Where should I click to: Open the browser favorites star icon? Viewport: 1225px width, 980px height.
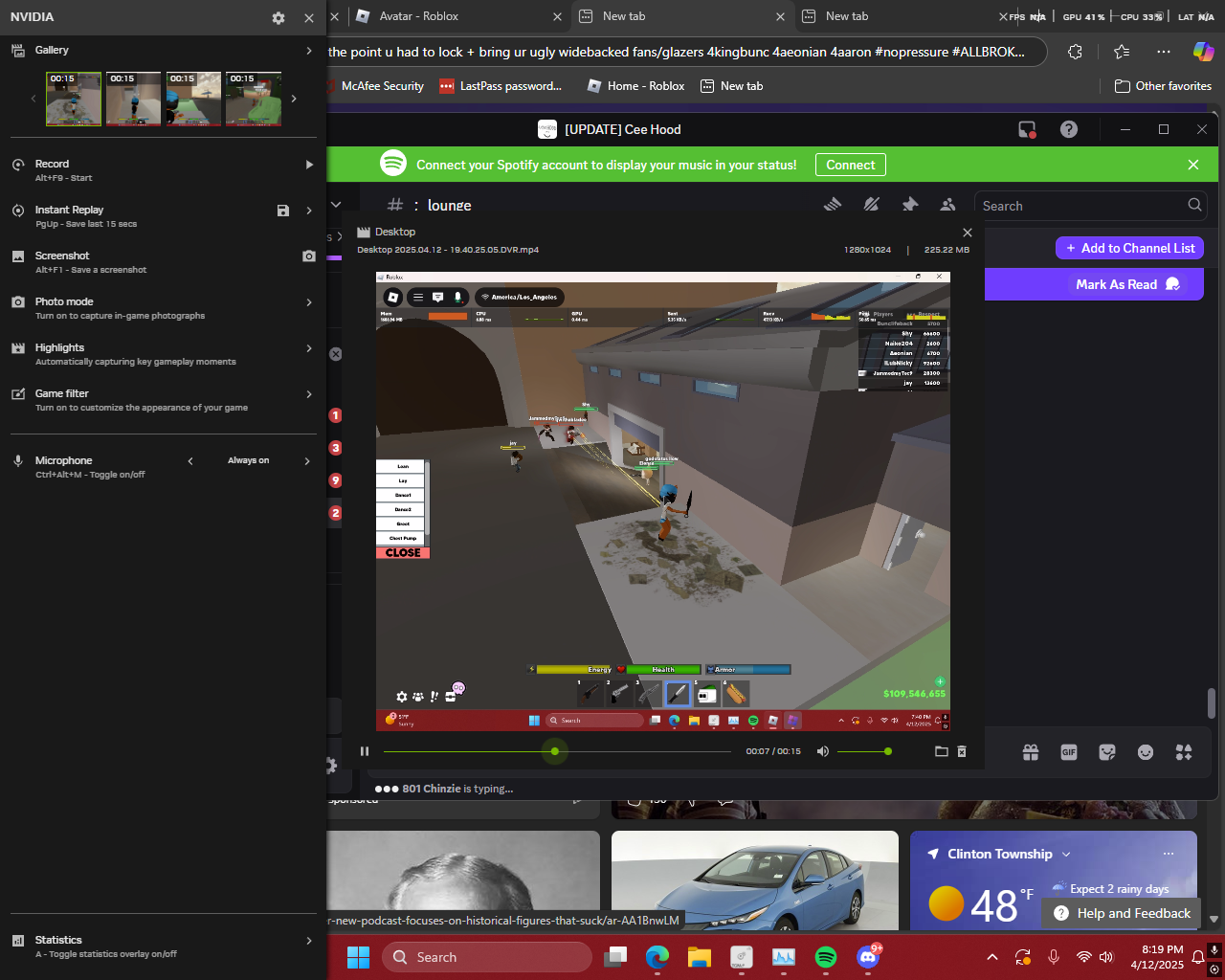click(x=1122, y=52)
